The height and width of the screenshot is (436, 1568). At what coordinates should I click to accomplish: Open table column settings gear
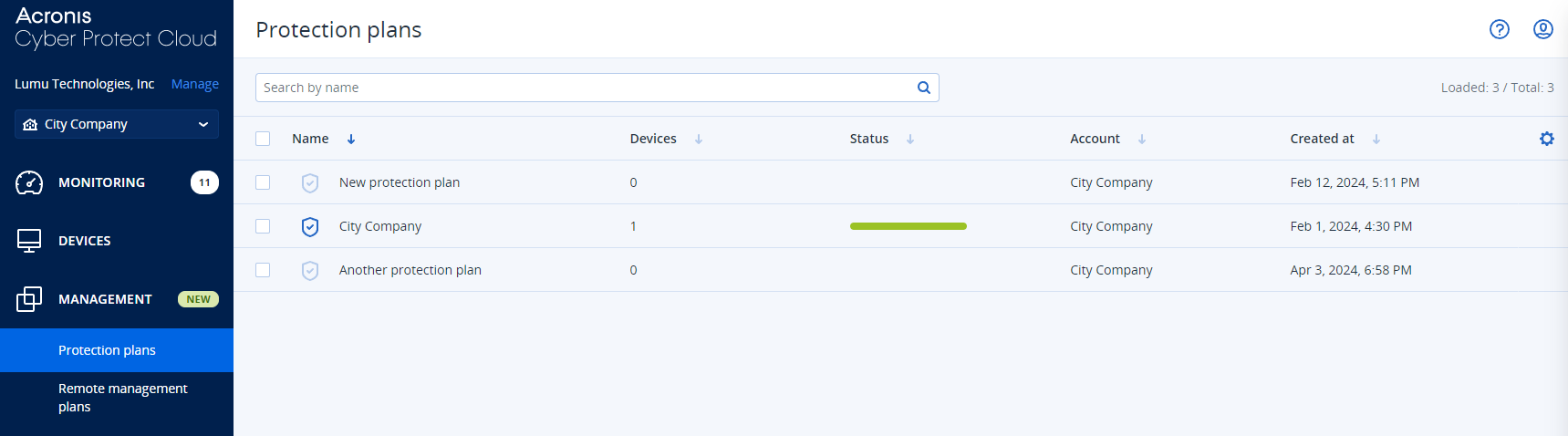coord(1546,139)
